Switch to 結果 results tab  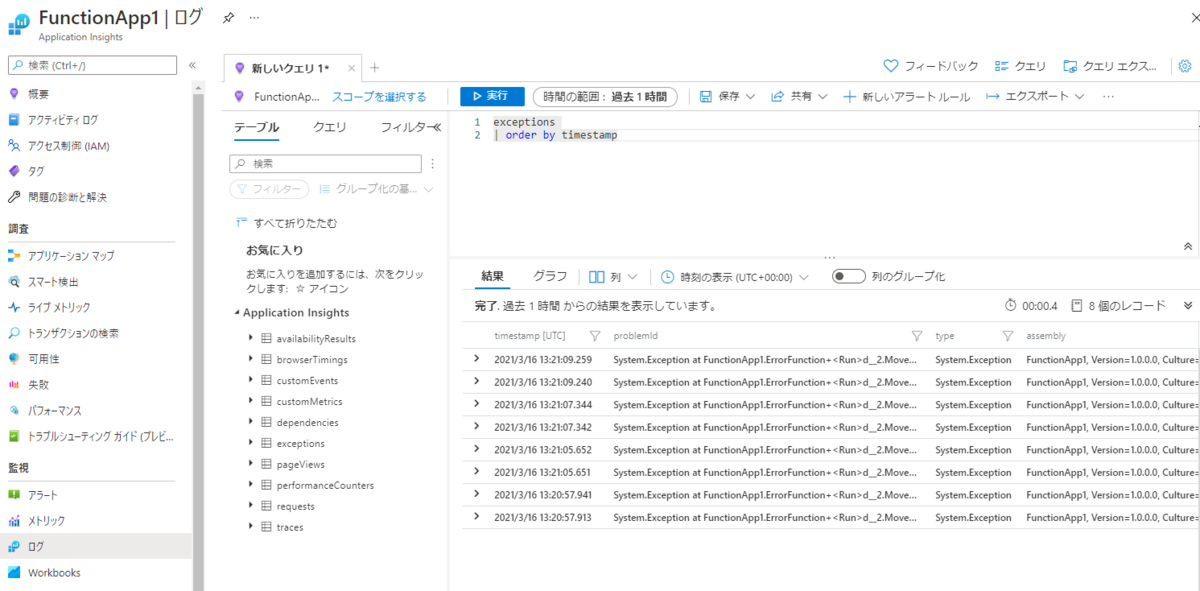pos(492,277)
